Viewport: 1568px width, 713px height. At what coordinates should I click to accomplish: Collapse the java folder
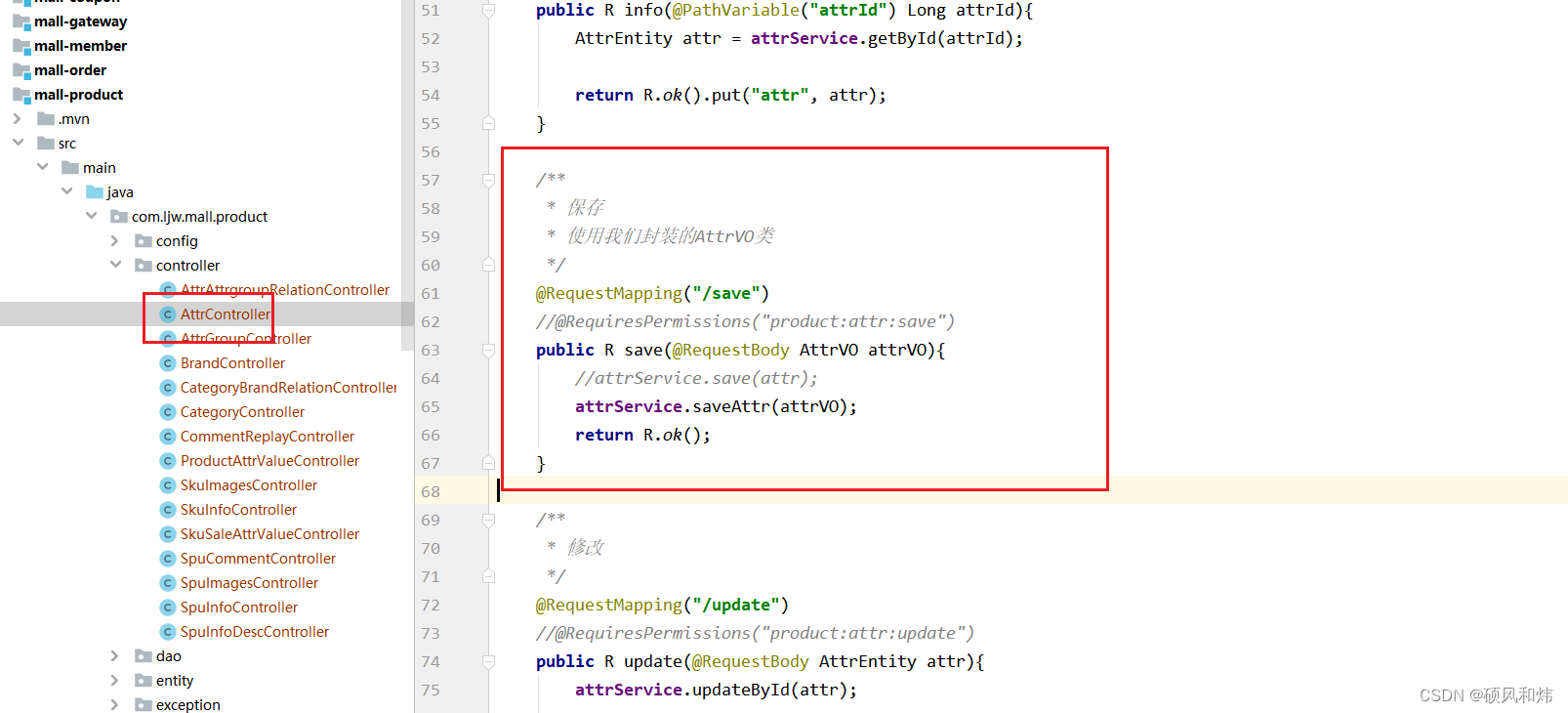click(66, 191)
